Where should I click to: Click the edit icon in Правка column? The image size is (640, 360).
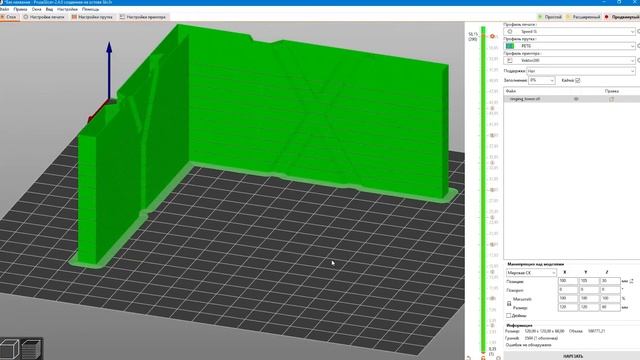tap(611, 99)
